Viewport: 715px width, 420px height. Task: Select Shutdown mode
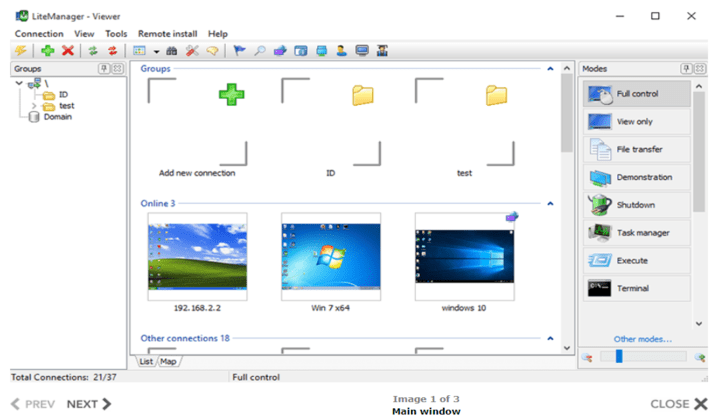(637, 205)
